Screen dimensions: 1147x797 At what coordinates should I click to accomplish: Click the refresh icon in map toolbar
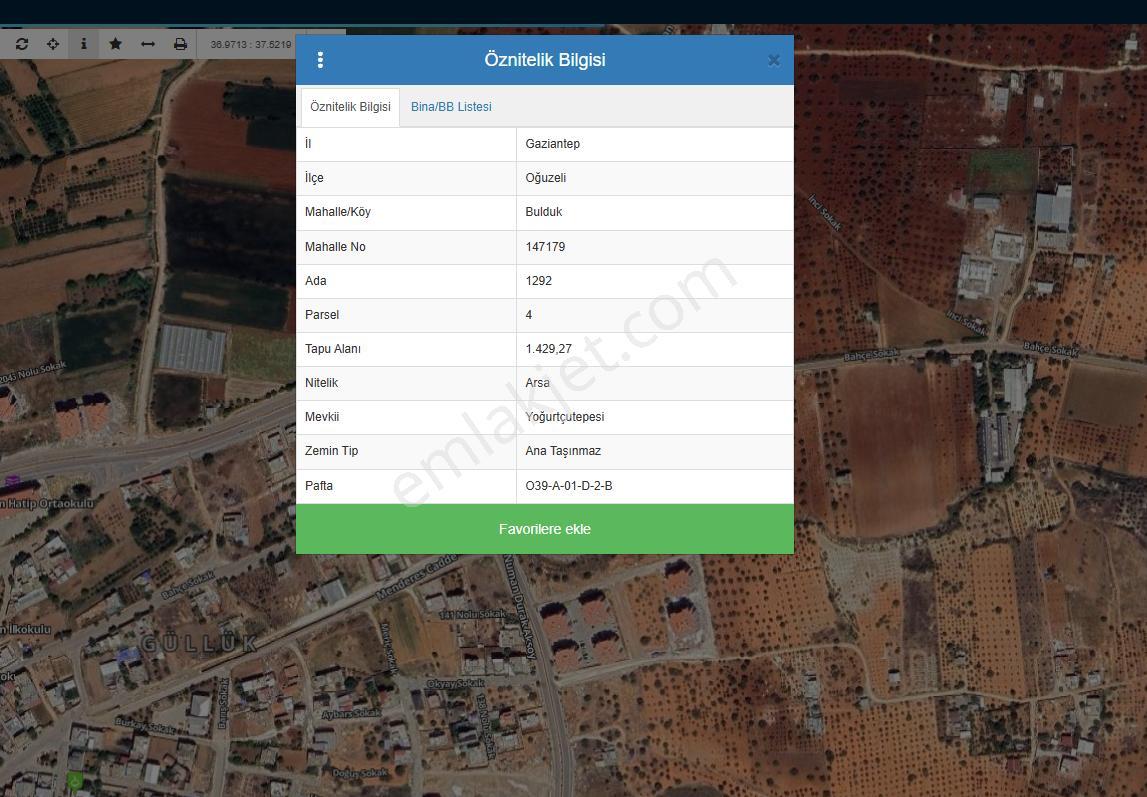(22, 44)
